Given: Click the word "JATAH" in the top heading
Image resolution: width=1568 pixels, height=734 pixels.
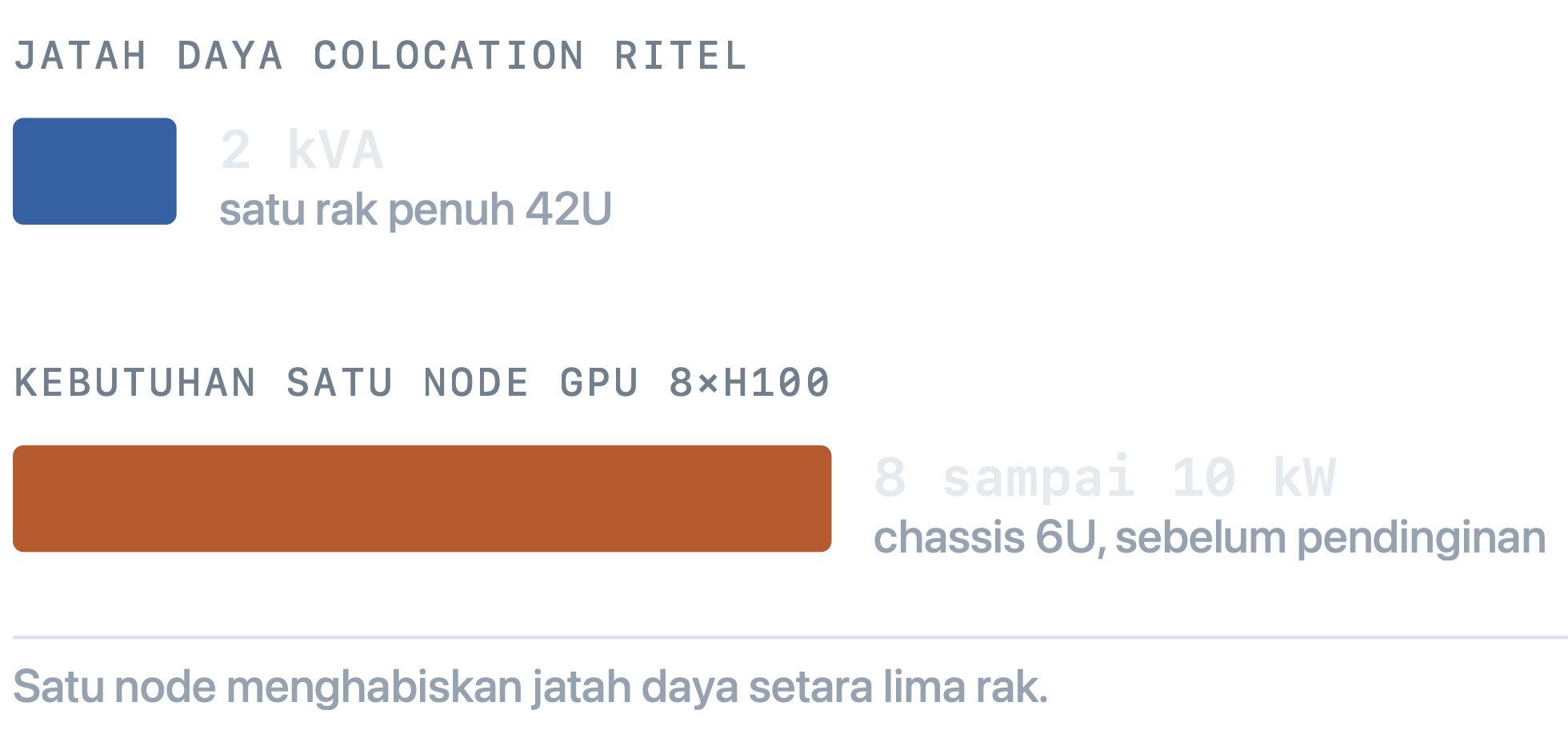Looking at the screenshot, I should 81,56.
